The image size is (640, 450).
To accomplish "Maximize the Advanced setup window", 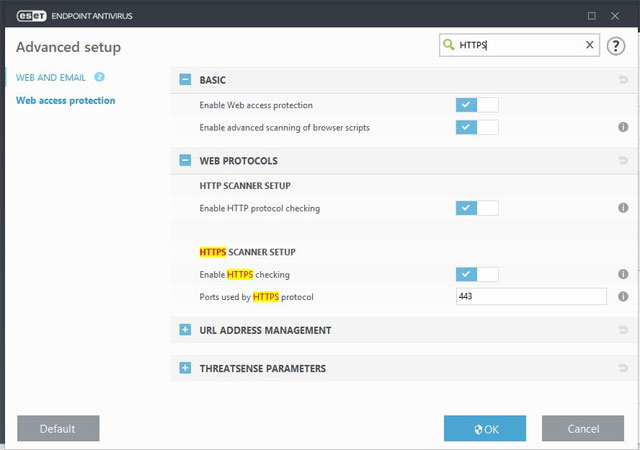I will coord(591,16).
